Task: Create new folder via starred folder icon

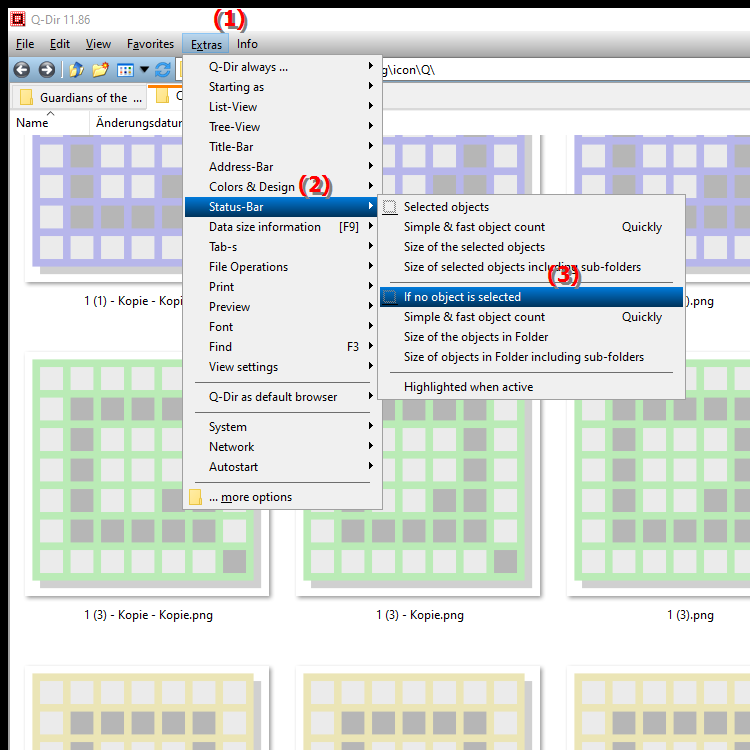Action: point(100,70)
